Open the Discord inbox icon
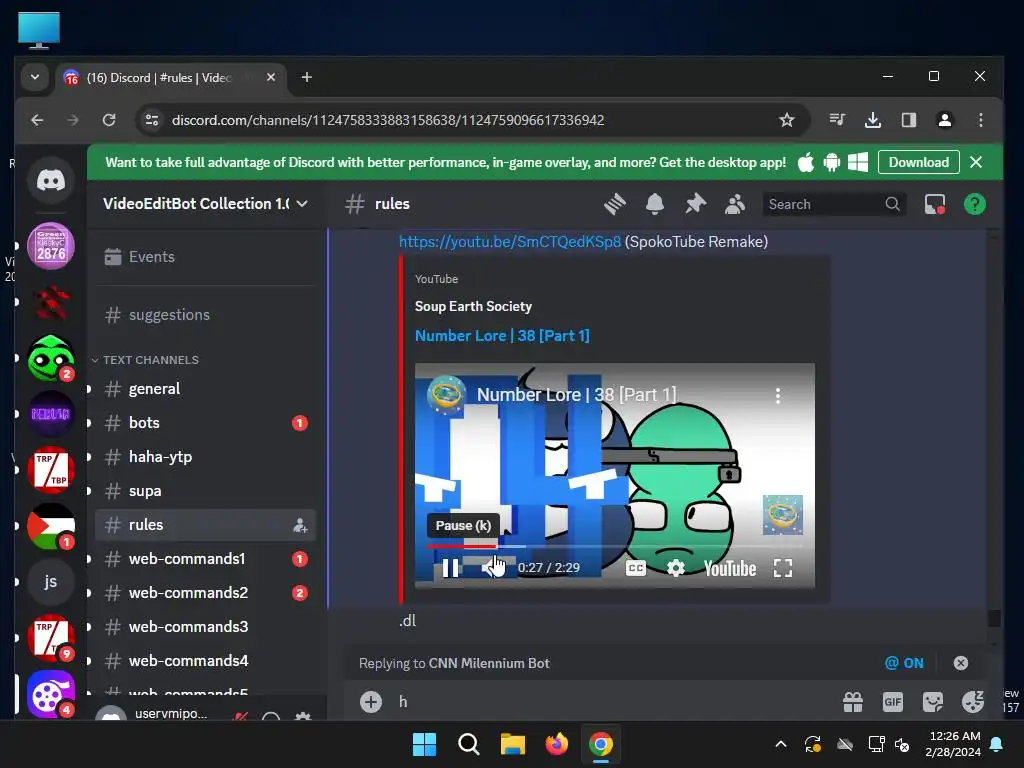This screenshot has width=1024, height=768. click(x=935, y=204)
